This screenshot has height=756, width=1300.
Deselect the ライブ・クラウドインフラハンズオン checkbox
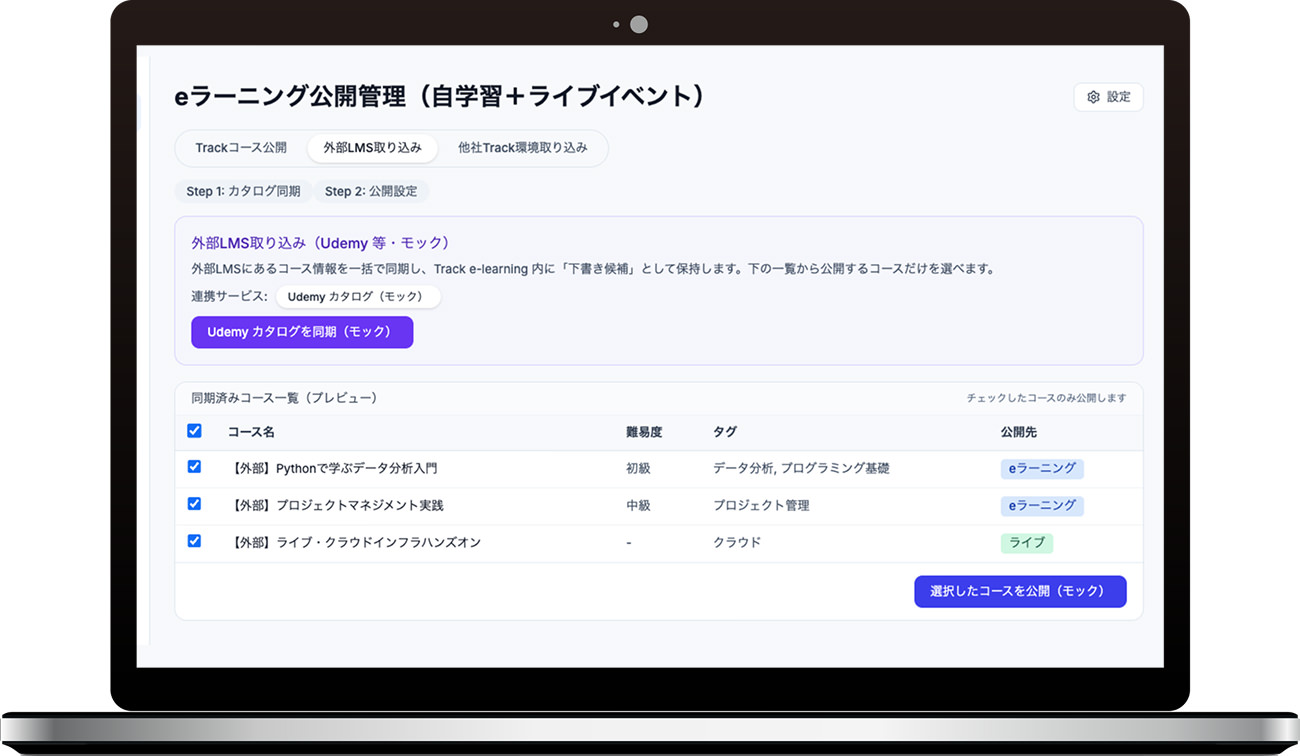pos(195,541)
